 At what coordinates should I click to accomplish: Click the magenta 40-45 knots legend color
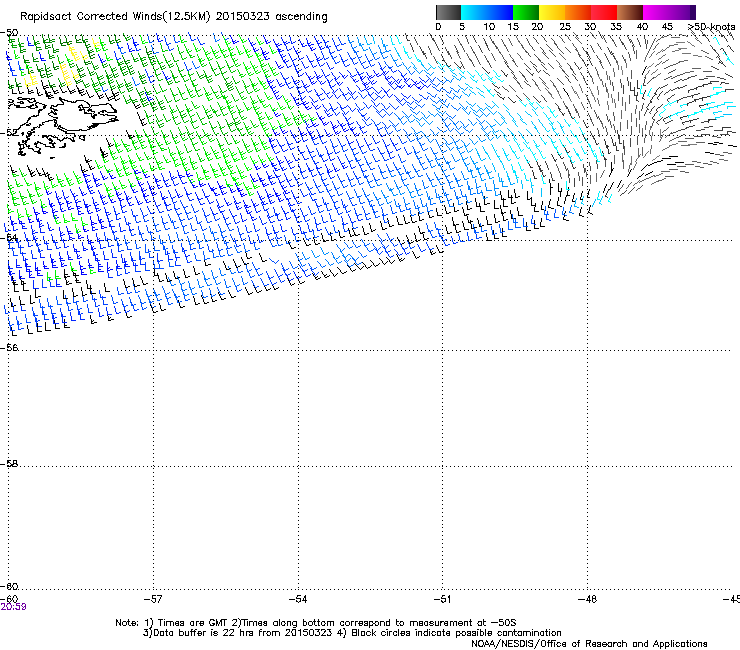[656, 12]
